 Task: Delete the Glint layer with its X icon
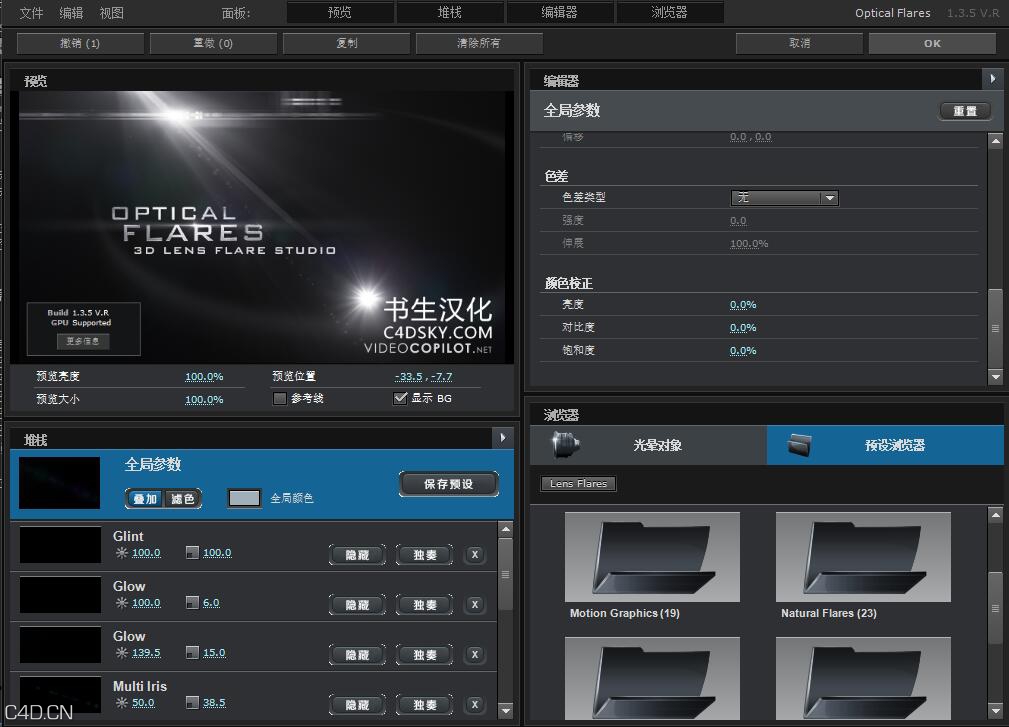[x=474, y=554]
